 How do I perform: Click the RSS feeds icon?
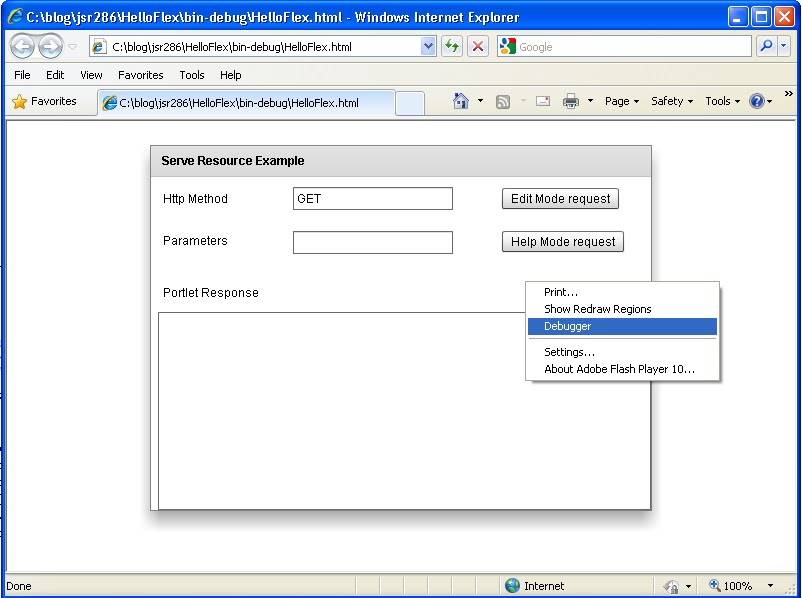click(x=503, y=101)
